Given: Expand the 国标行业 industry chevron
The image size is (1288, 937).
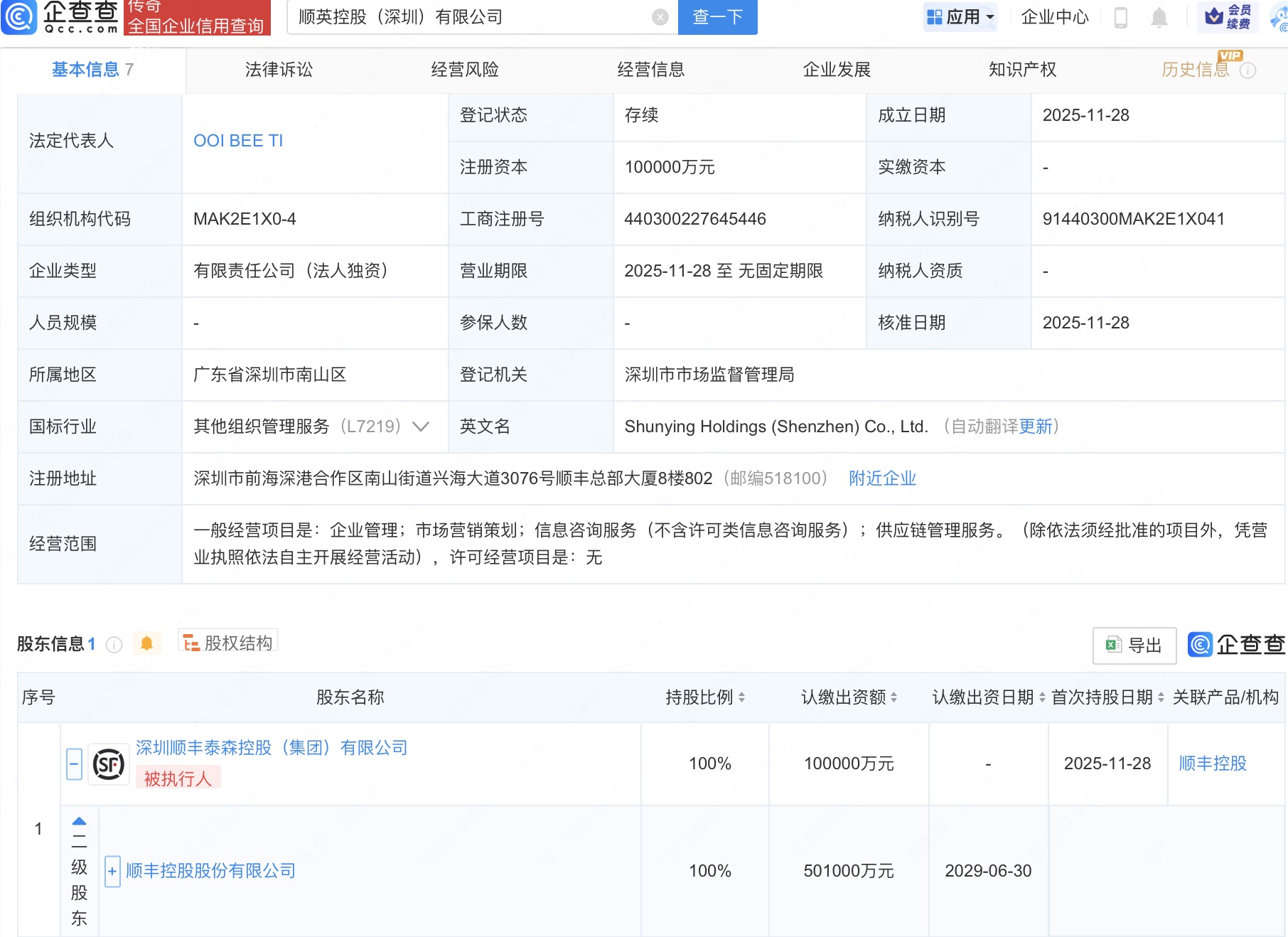Looking at the screenshot, I should pyautogui.click(x=421, y=427).
